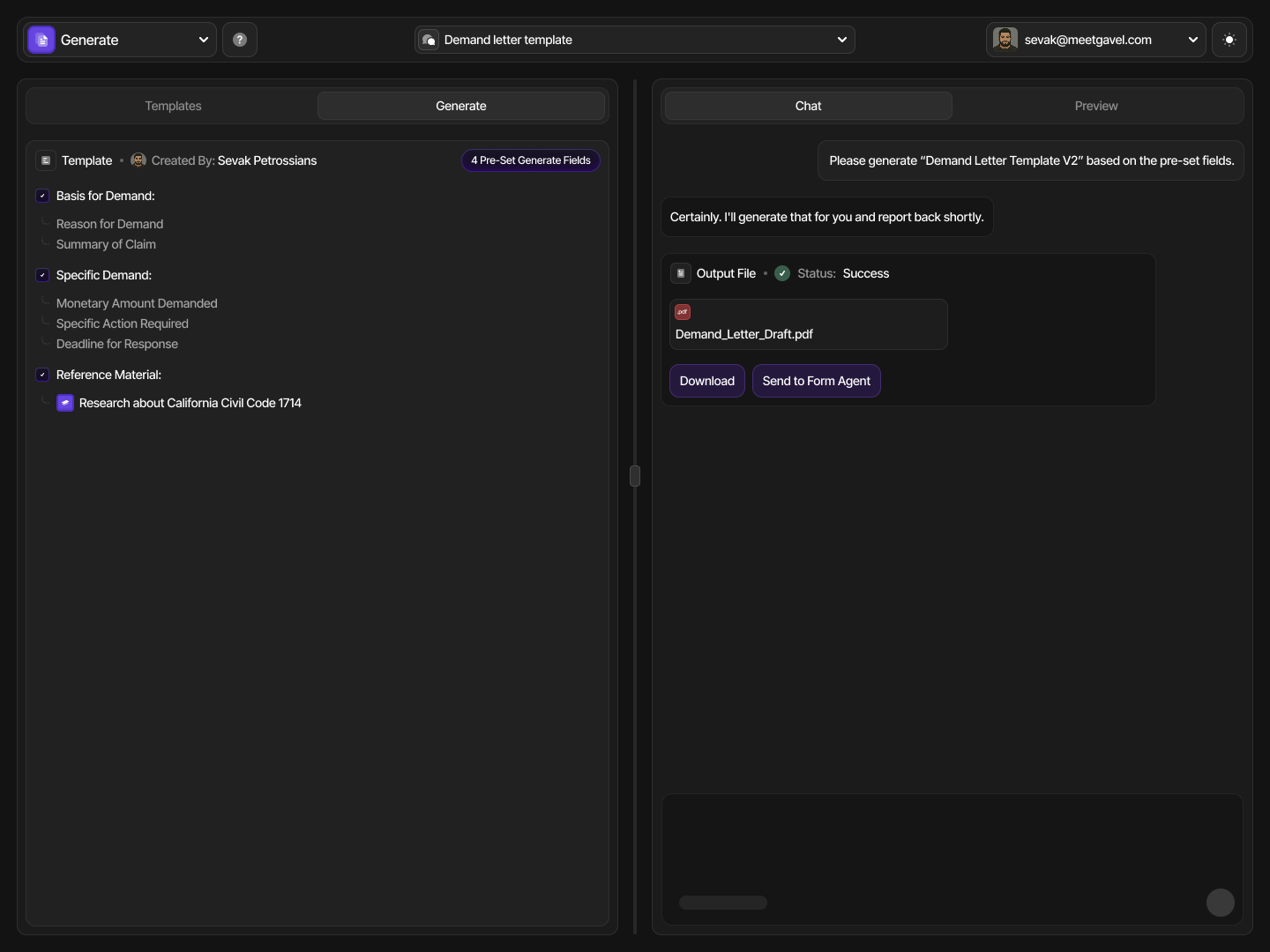Open the Generate mode dropdown
1270x952 pixels.
point(203,40)
